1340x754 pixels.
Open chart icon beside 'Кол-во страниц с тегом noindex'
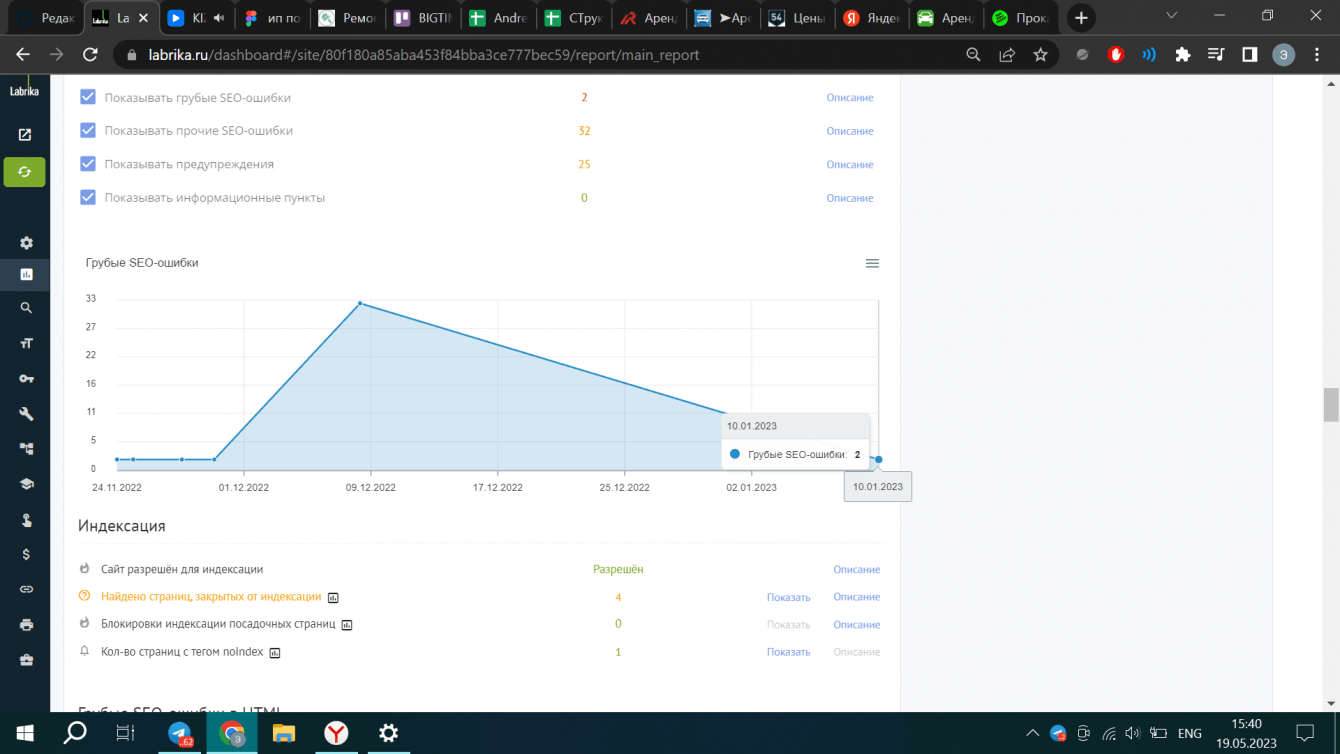(x=275, y=653)
